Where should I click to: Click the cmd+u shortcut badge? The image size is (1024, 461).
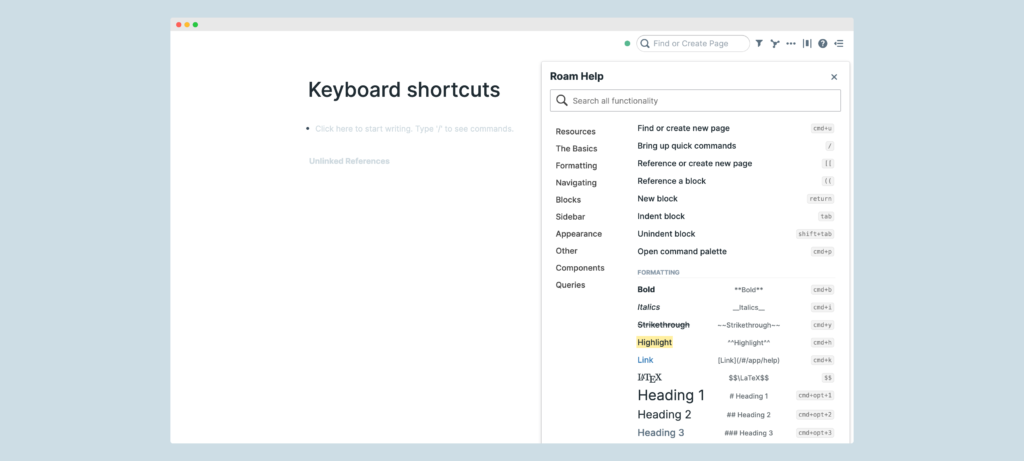[822, 129]
